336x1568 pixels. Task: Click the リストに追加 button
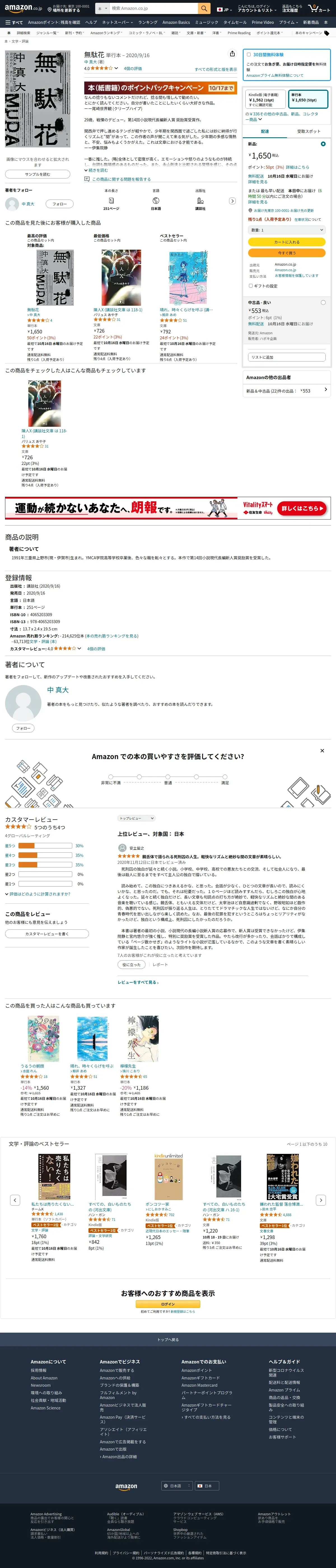tap(287, 357)
